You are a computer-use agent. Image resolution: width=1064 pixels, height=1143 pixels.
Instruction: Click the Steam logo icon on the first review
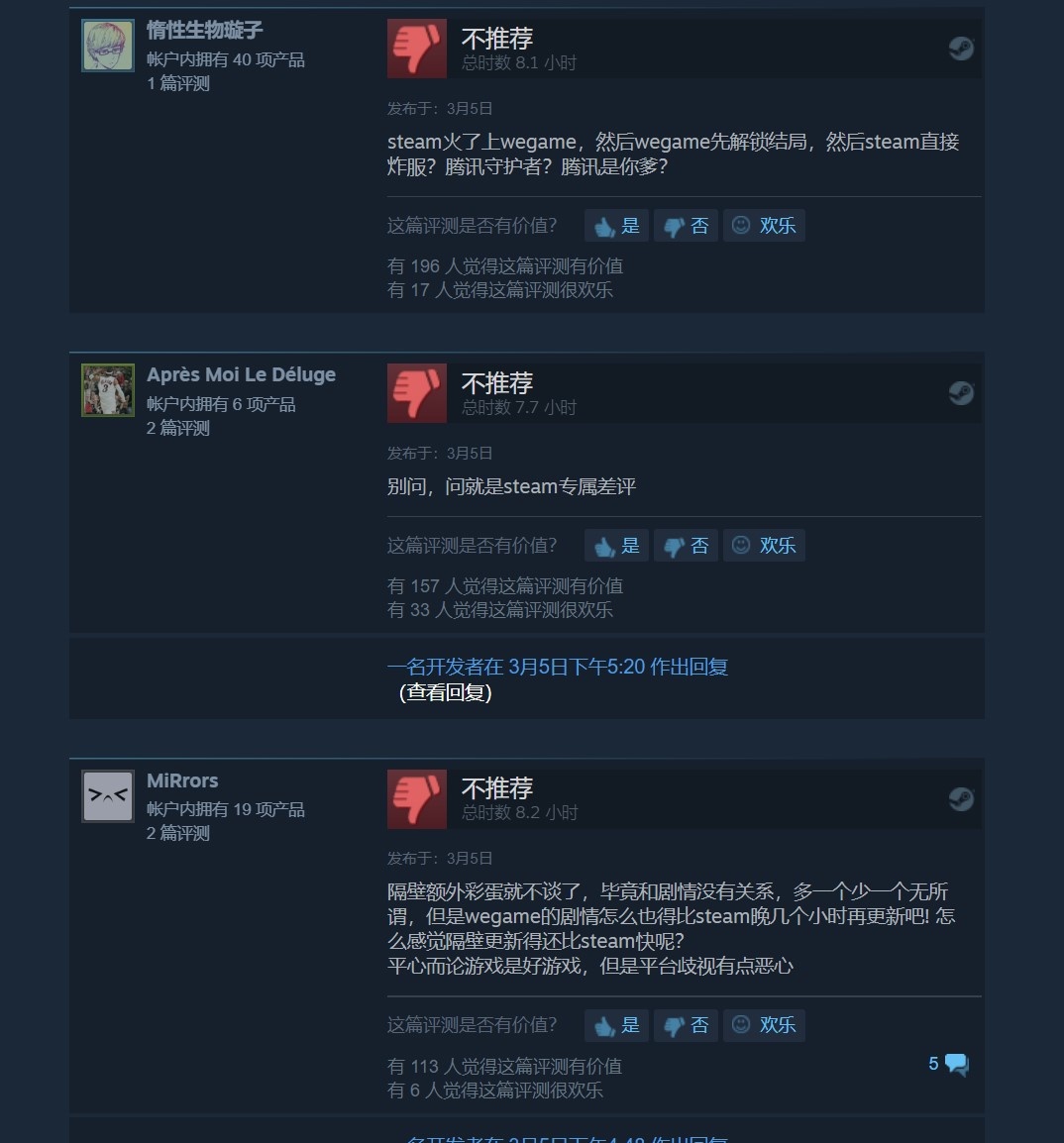tap(960, 49)
